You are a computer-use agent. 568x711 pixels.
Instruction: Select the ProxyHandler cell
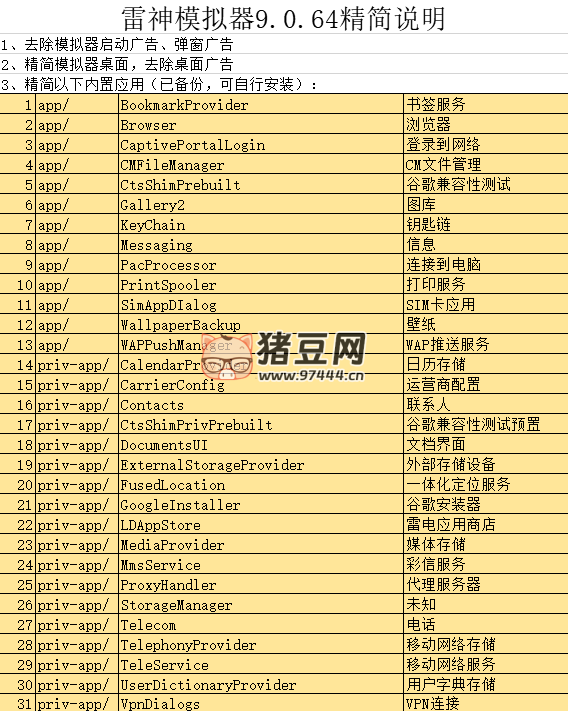261,584
